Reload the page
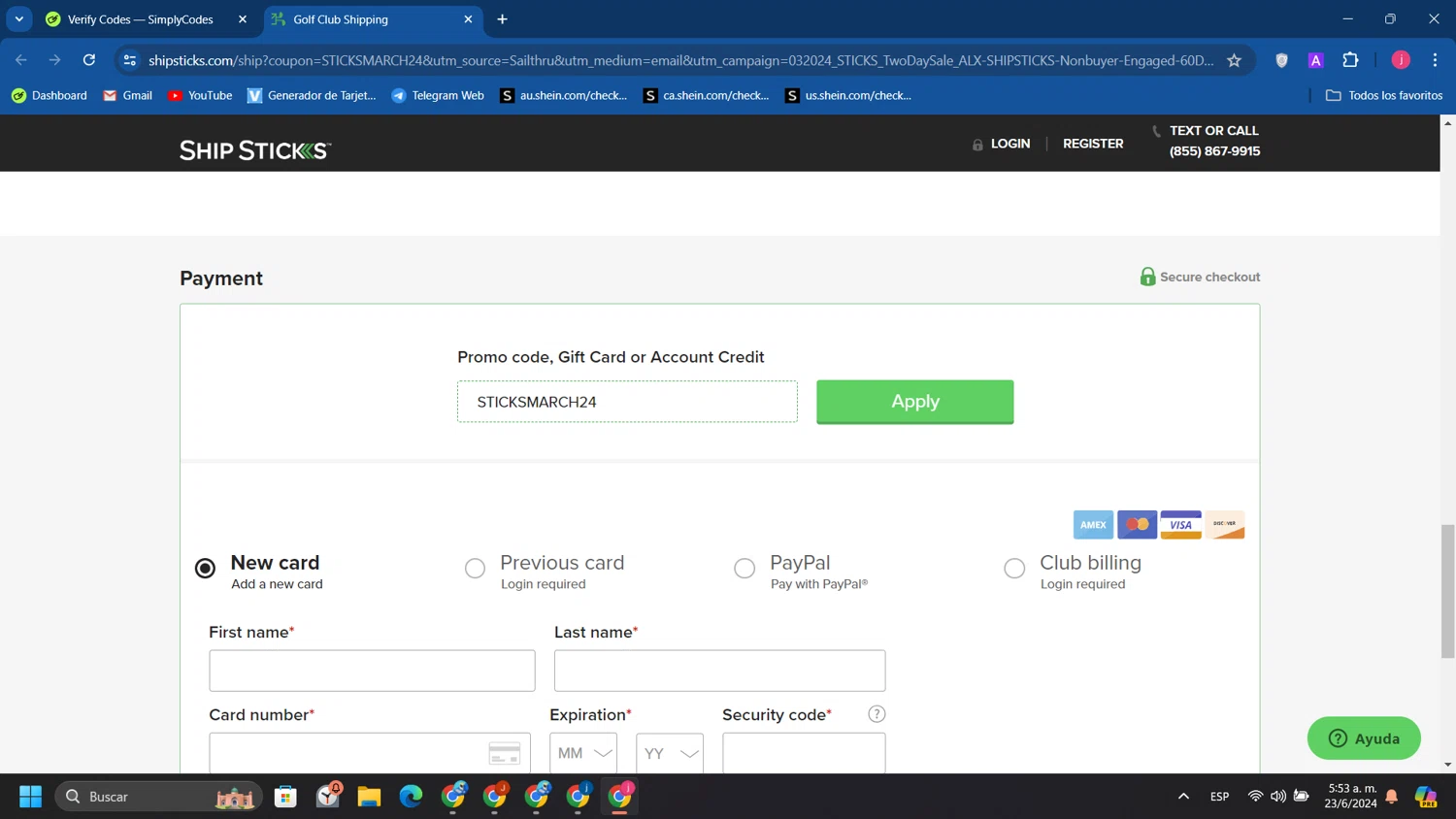1456x819 pixels. (89, 60)
